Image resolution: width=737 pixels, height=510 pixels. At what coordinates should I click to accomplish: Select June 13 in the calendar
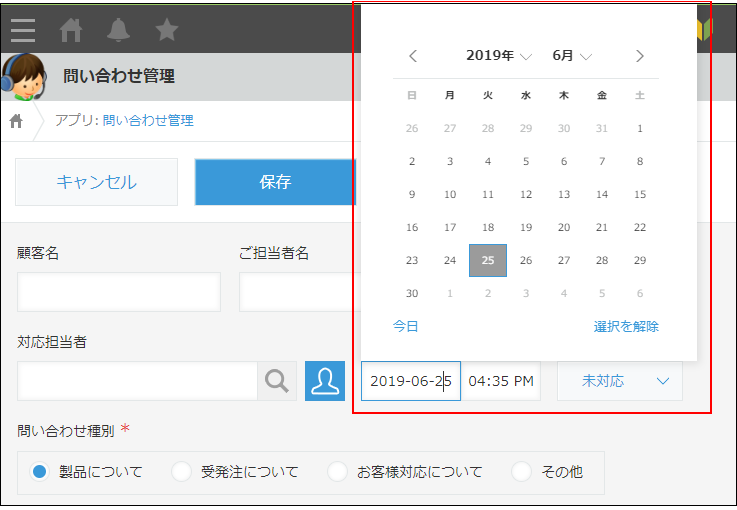(x=564, y=195)
